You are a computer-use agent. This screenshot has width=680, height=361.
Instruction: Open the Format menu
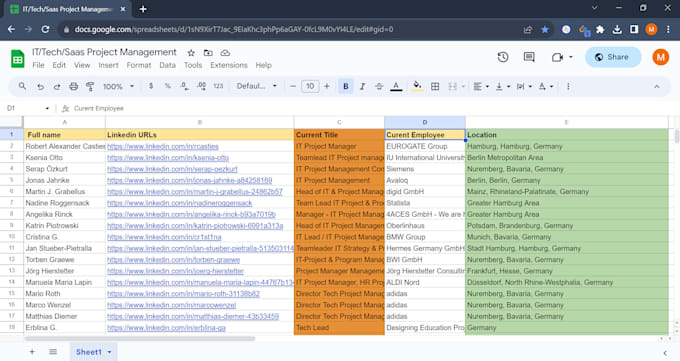[x=139, y=65]
